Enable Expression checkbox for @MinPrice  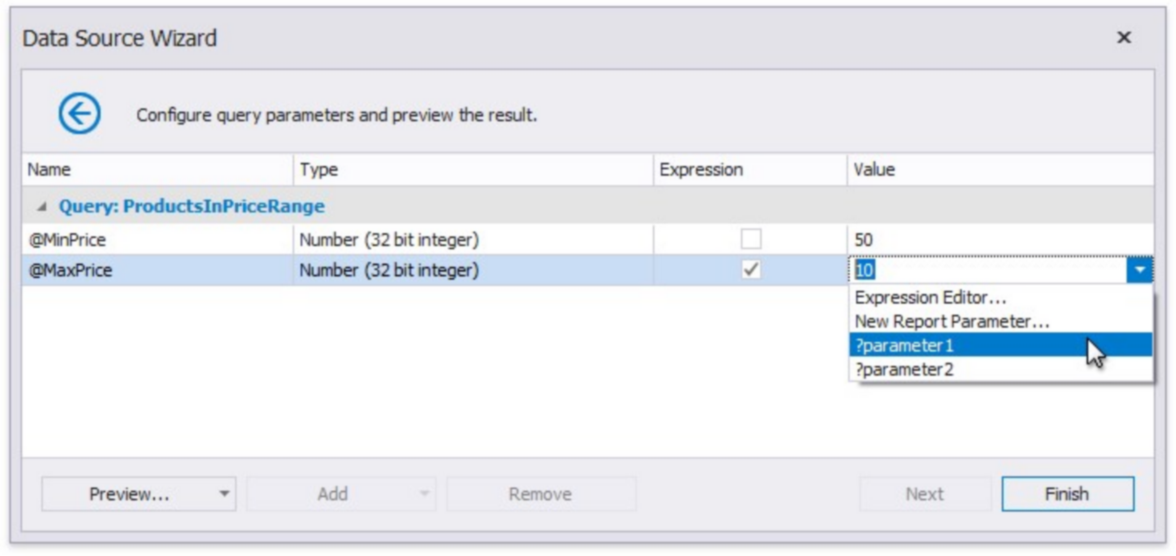point(750,240)
